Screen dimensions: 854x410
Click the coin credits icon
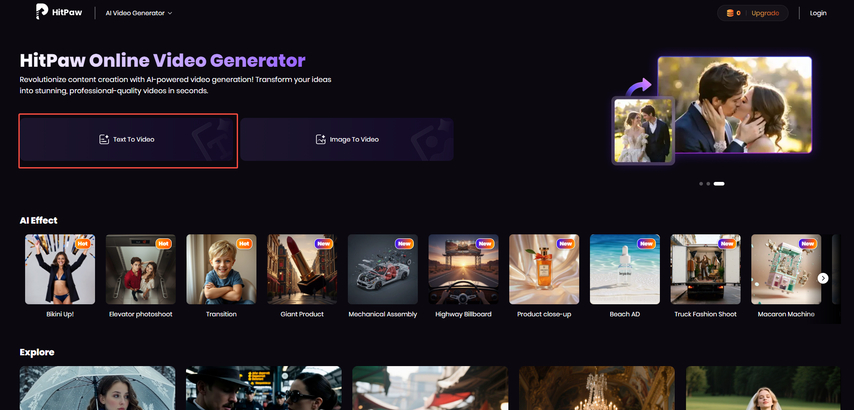point(729,13)
